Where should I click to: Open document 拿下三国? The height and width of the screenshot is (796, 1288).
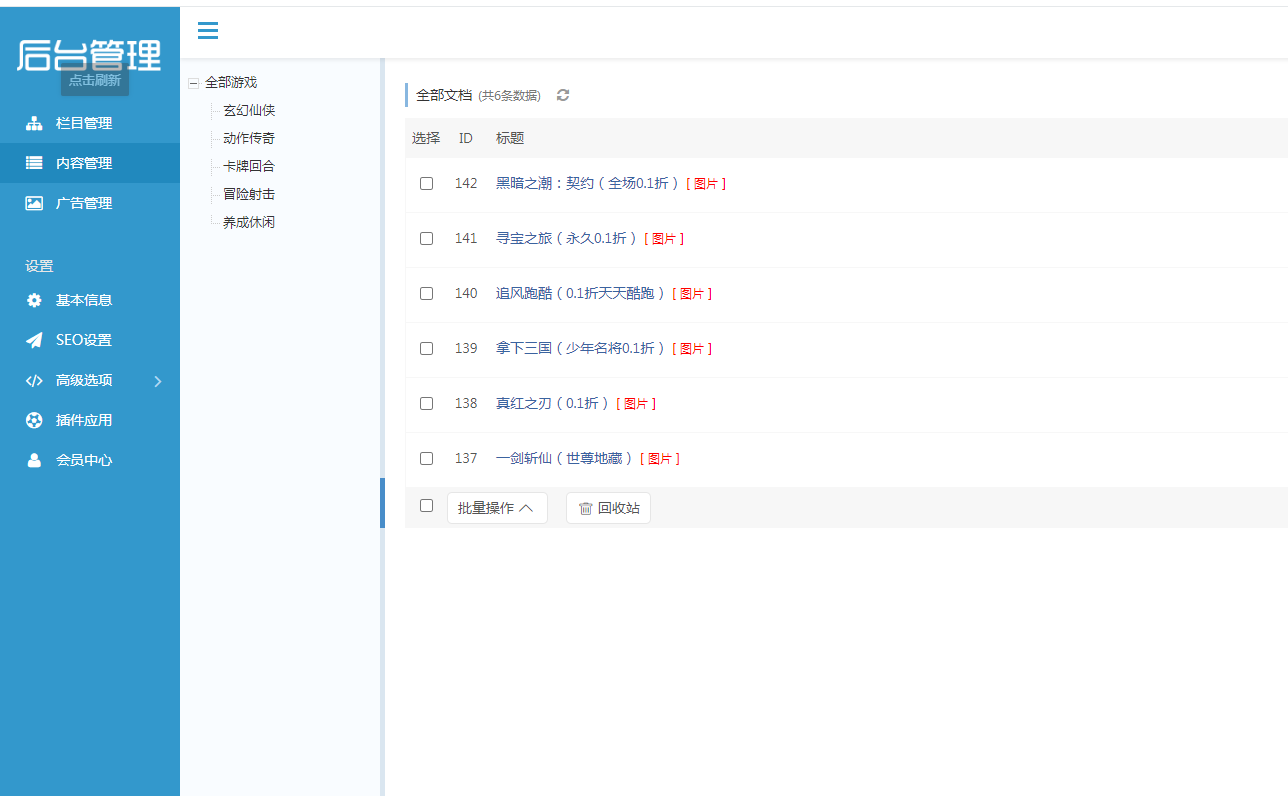(x=581, y=348)
